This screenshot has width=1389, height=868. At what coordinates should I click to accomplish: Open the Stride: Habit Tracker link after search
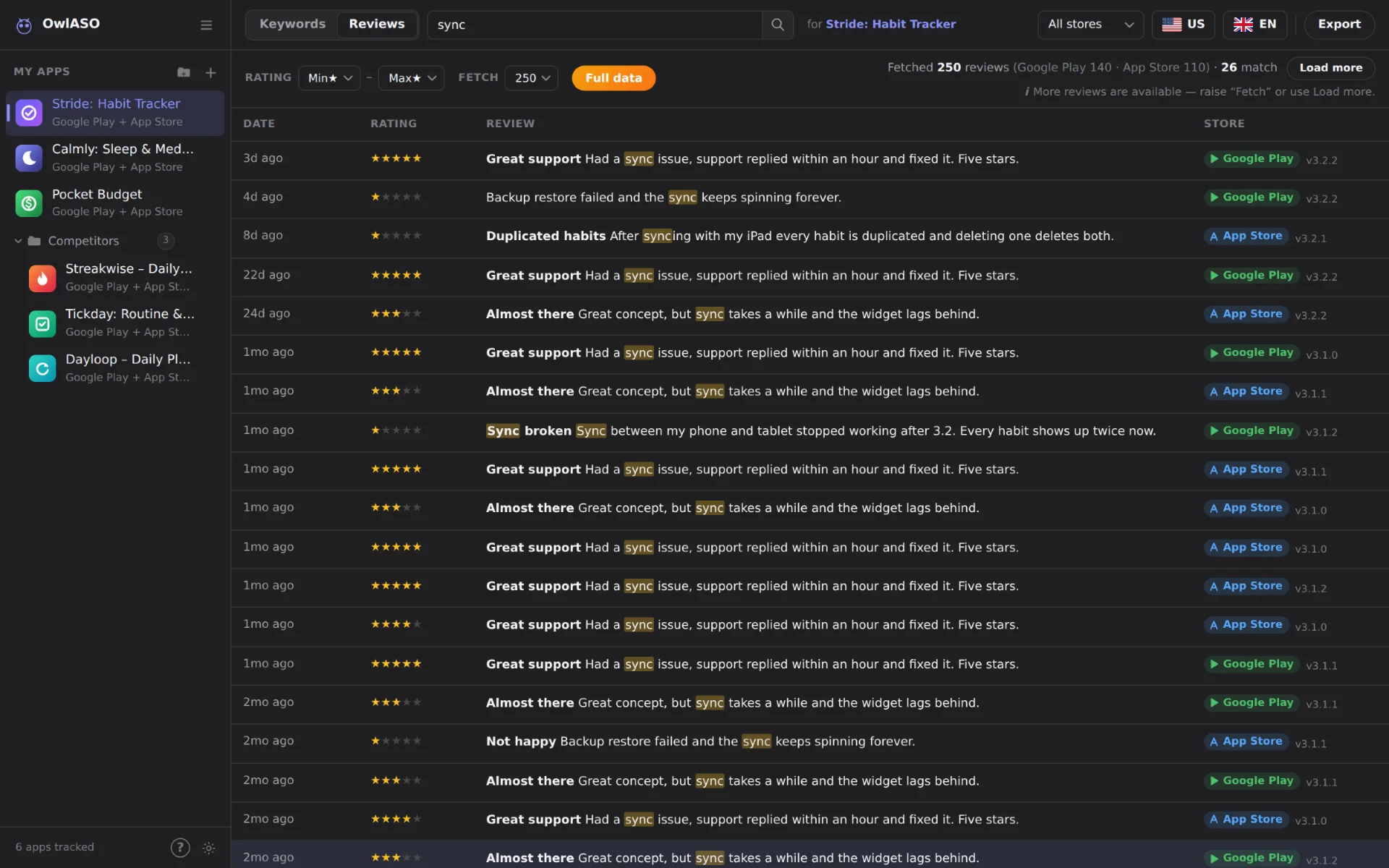(x=891, y=25)
